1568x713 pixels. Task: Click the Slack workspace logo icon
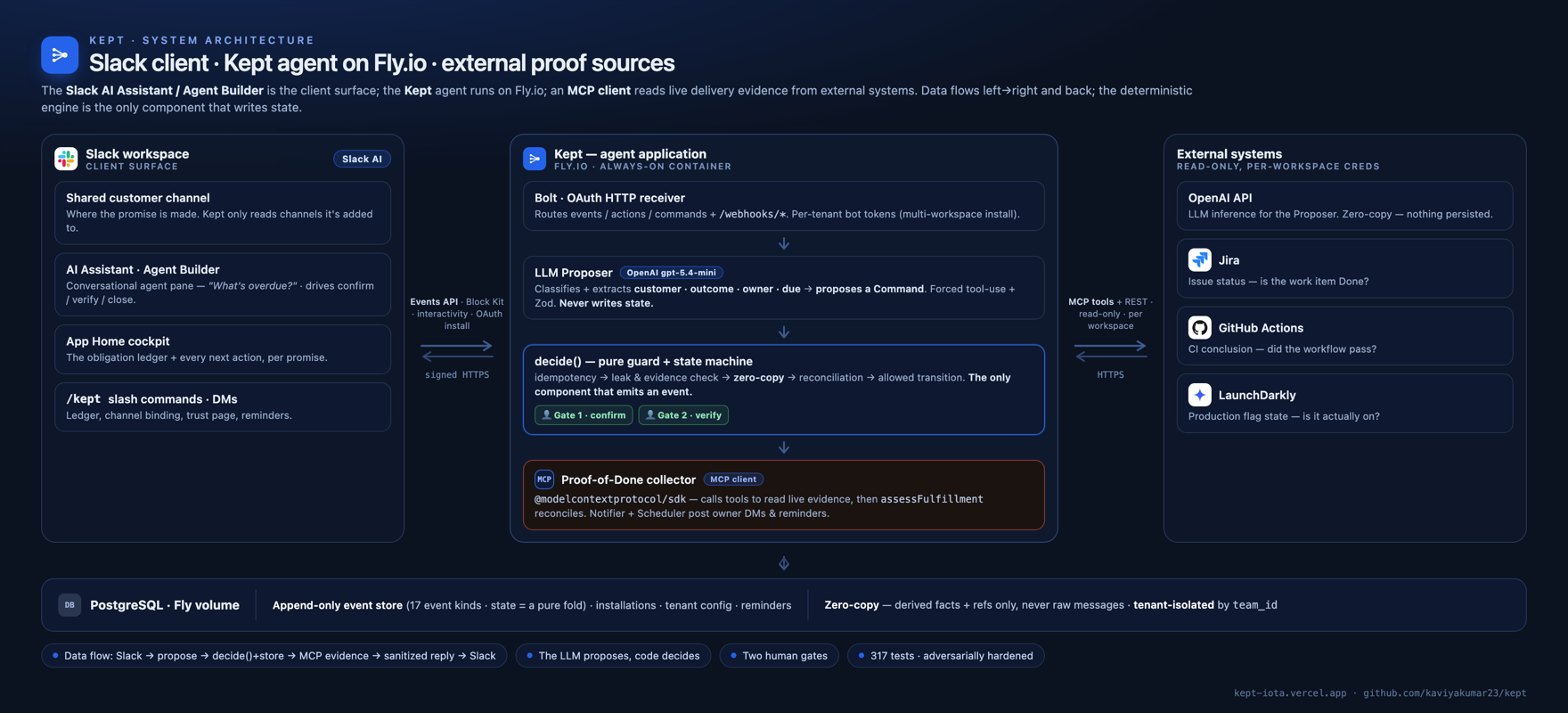tap(66, 159)
